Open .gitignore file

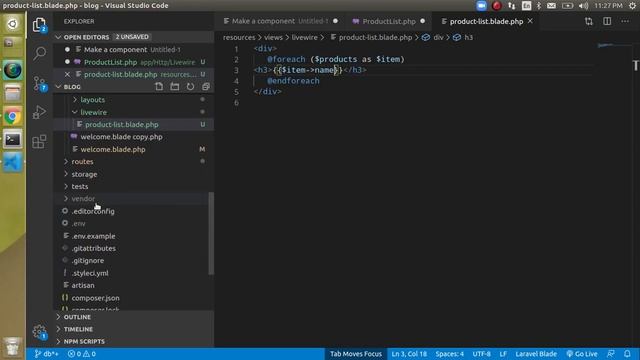[88, 261]
